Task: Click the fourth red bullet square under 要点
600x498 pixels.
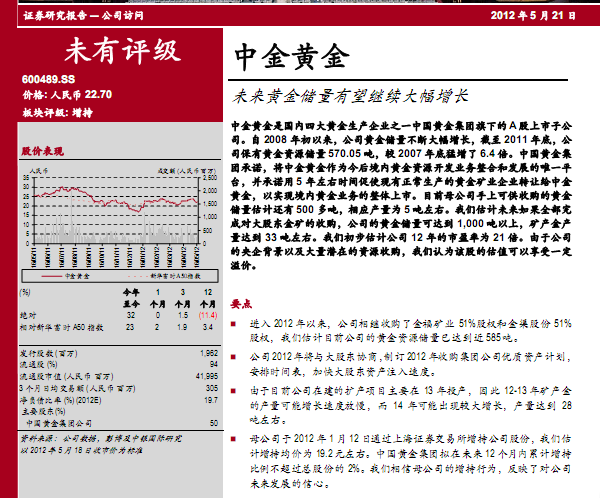Action: [234, 436]
